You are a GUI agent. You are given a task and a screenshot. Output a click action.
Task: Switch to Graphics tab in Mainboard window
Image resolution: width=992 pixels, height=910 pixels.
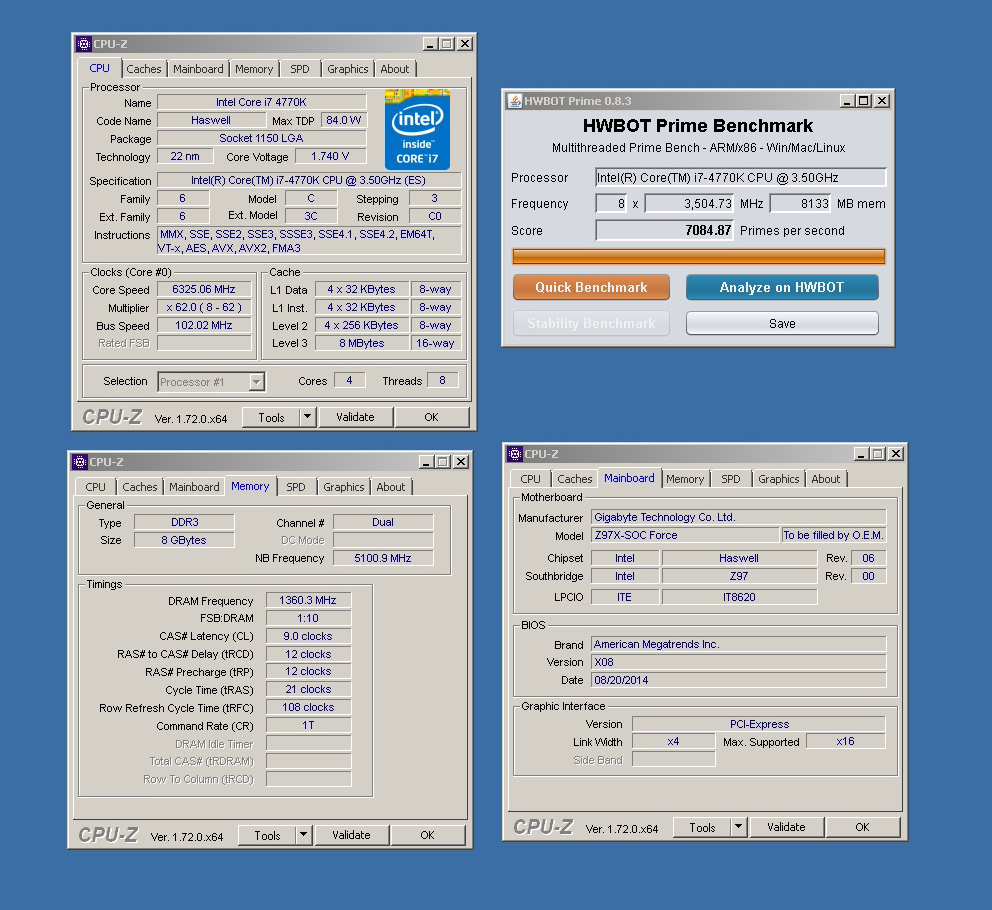(778, 479)
